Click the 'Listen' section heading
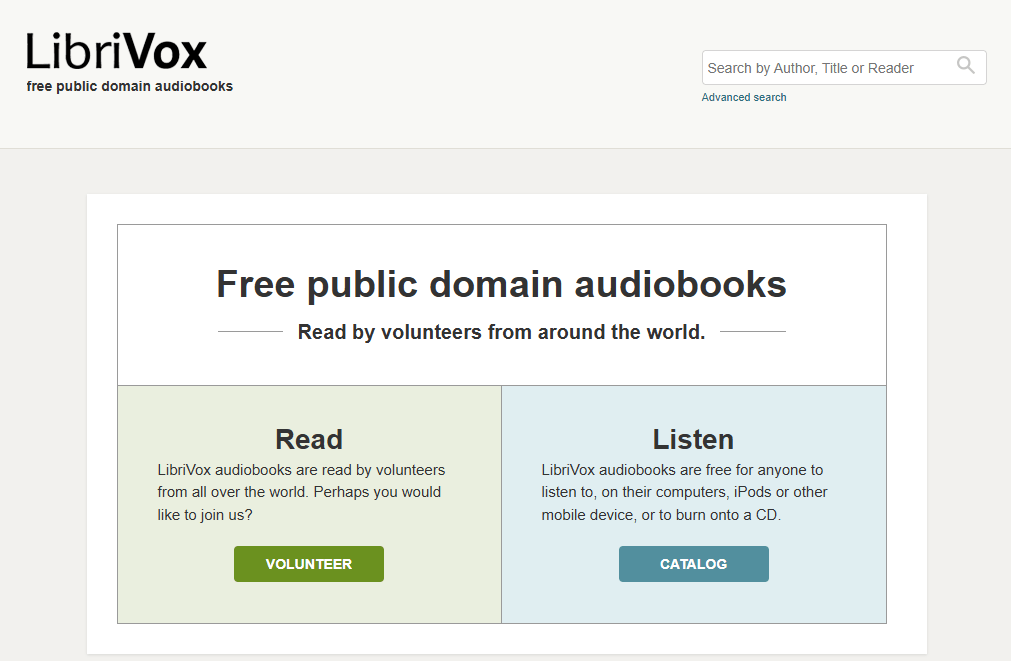The width and height of the screenshot is (1011, 661). coord(693,439)
